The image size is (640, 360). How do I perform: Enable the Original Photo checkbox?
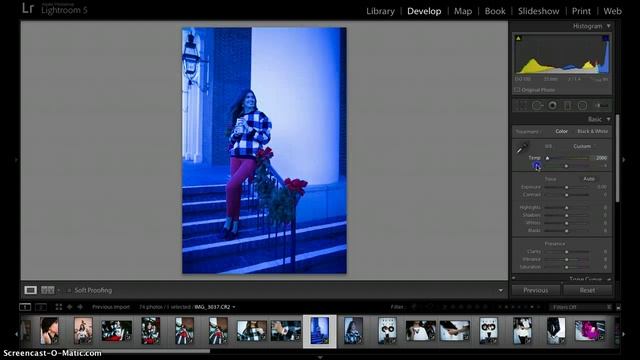point(517,90)
